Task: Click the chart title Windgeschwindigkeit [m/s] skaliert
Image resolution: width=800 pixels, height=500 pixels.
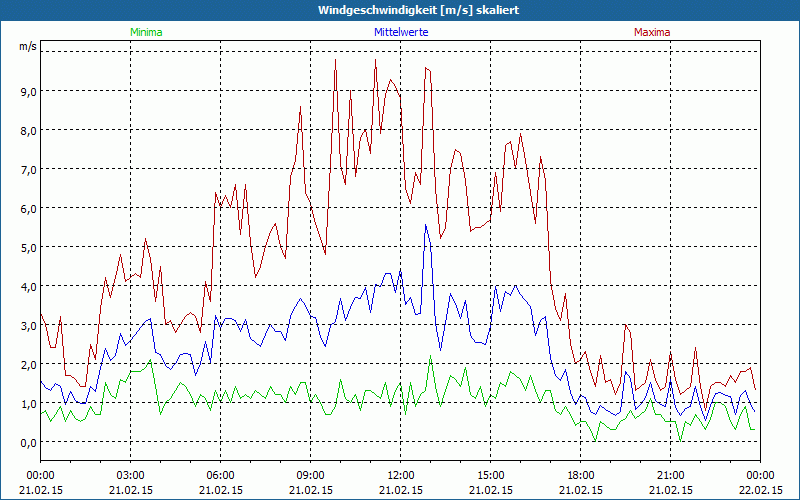Action: pos(418,10)
